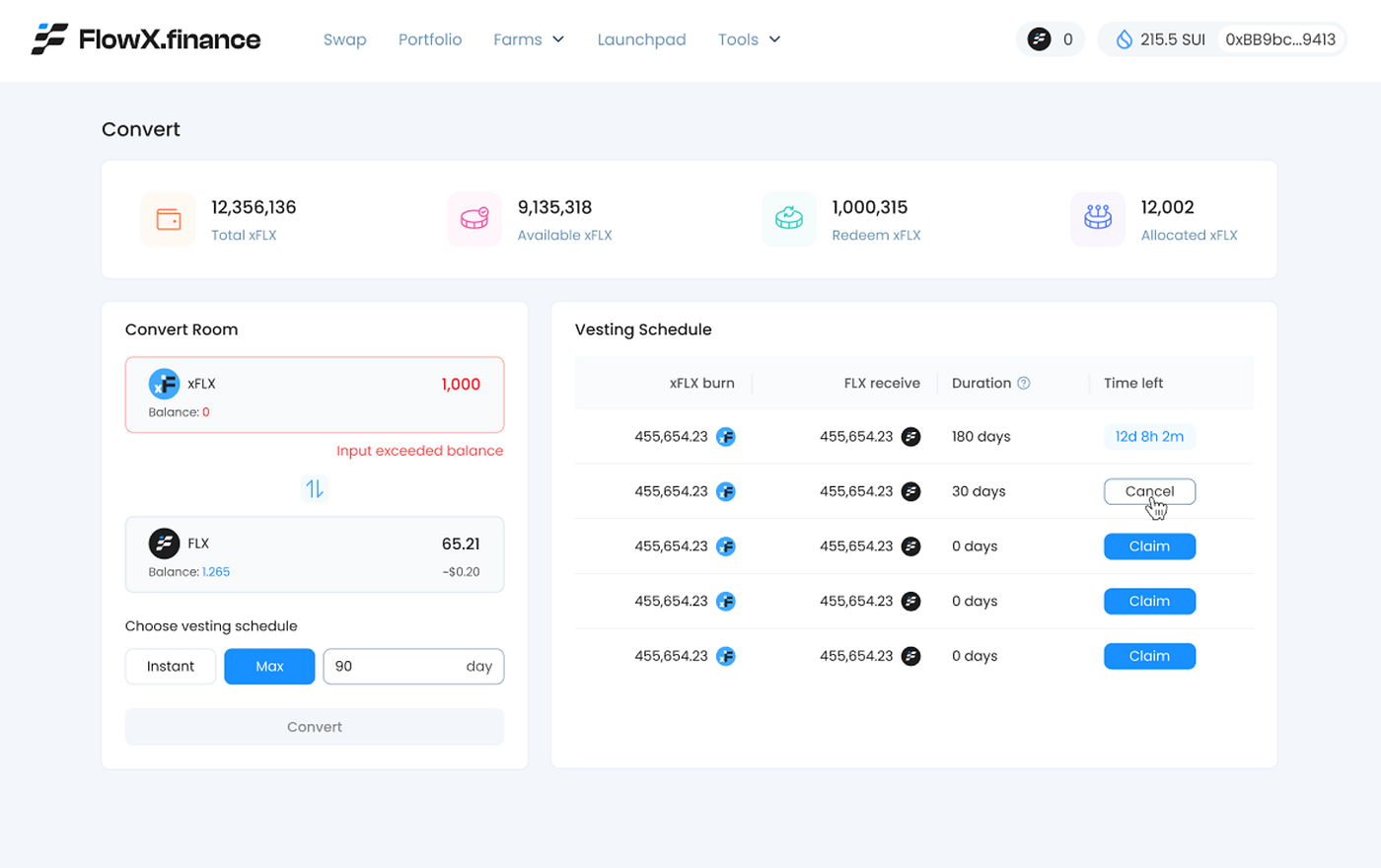Image resolution: width=1381 pixels, height=868 pixels.
Task: Click the wallet address 0xBB9bc...9413
Action: [x=1280, y=39]
